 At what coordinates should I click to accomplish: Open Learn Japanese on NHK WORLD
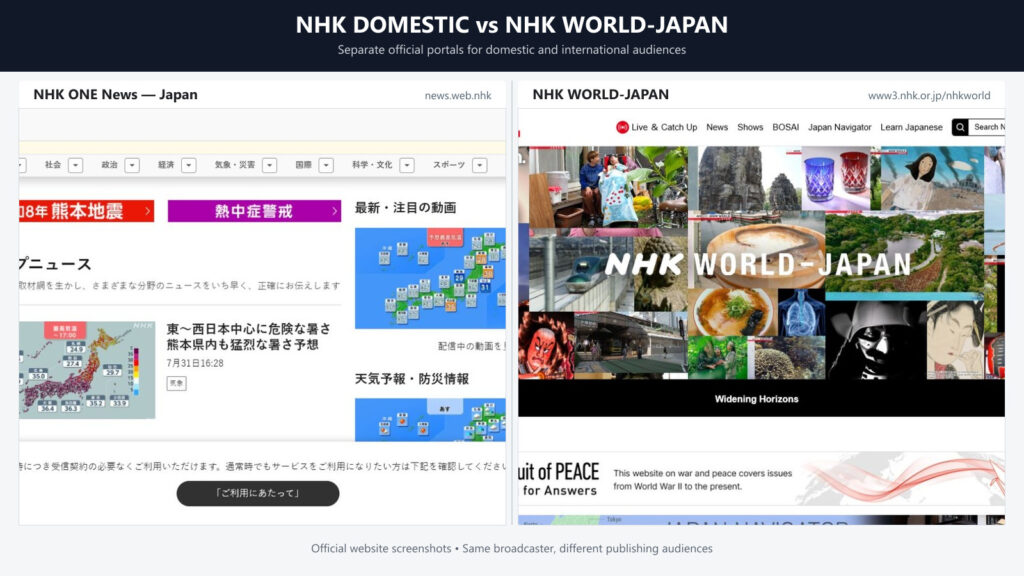(x=912, y=127)
